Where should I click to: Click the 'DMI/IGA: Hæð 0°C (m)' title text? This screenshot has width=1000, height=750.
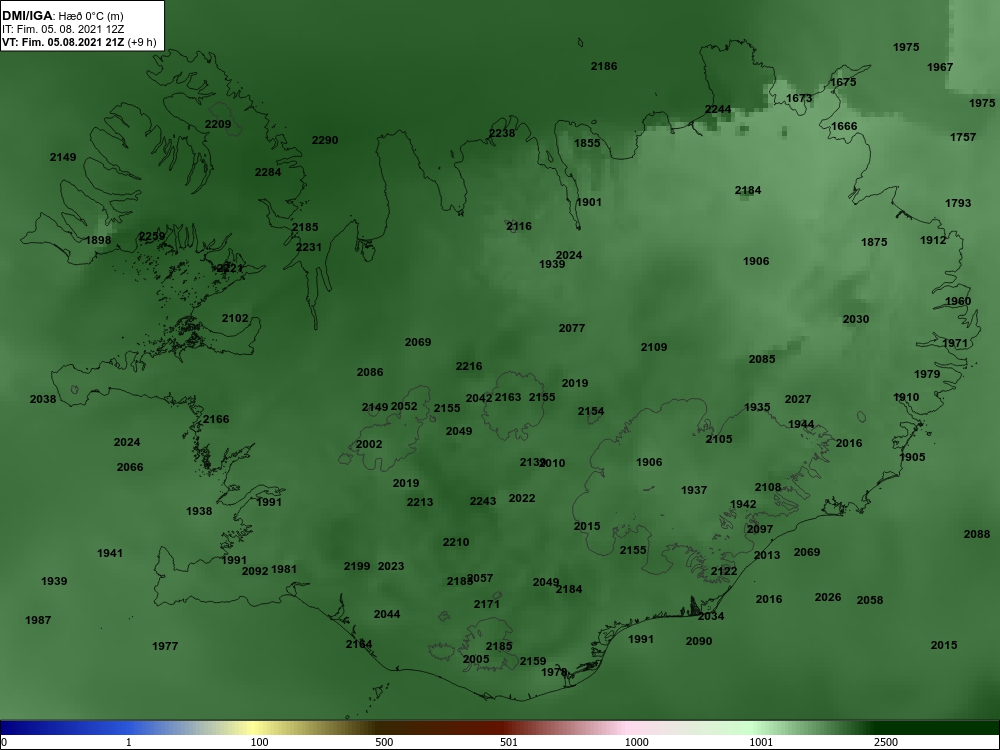63,16
